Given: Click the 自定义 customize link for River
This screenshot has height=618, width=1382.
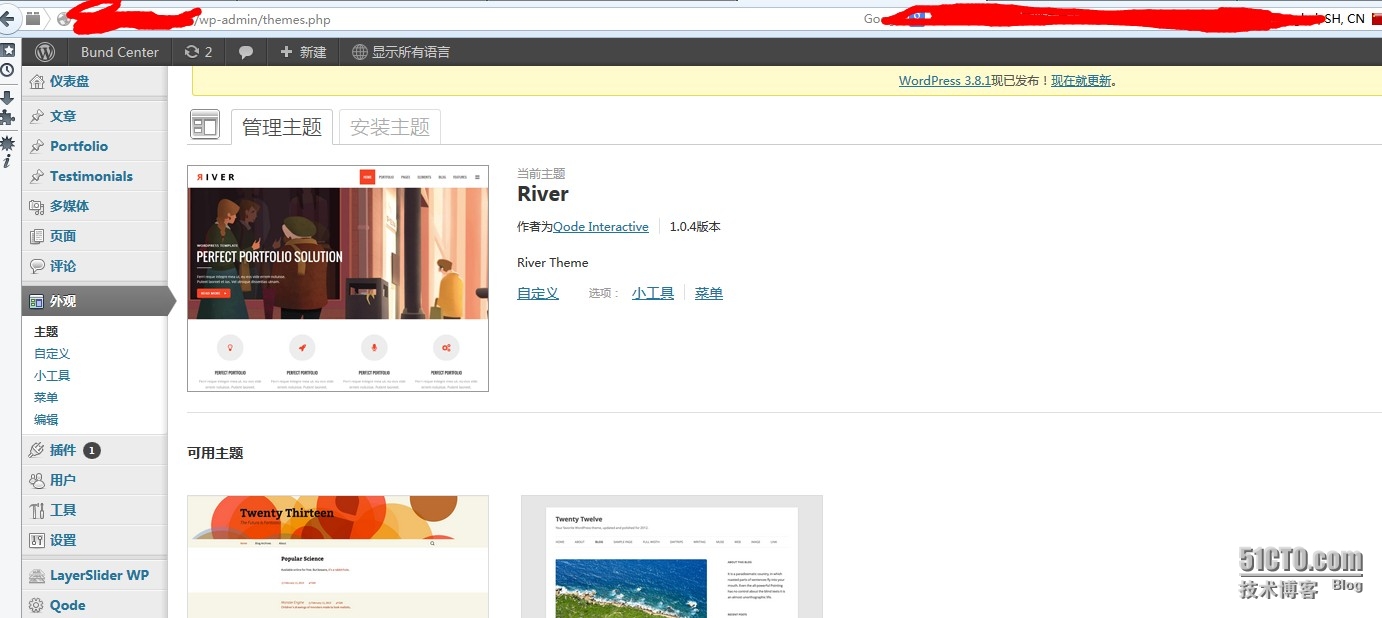Looking at the screenshot, I should [538, 293].
